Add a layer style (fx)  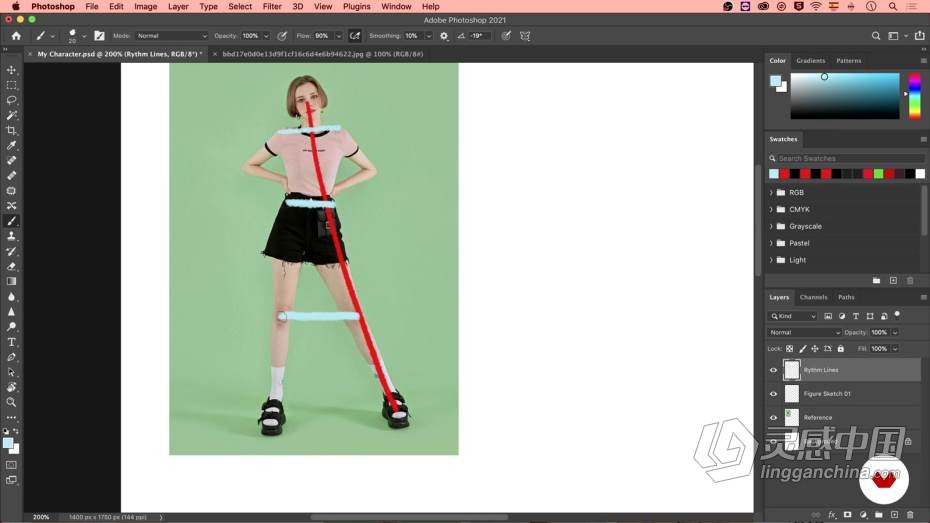[832, 515]
